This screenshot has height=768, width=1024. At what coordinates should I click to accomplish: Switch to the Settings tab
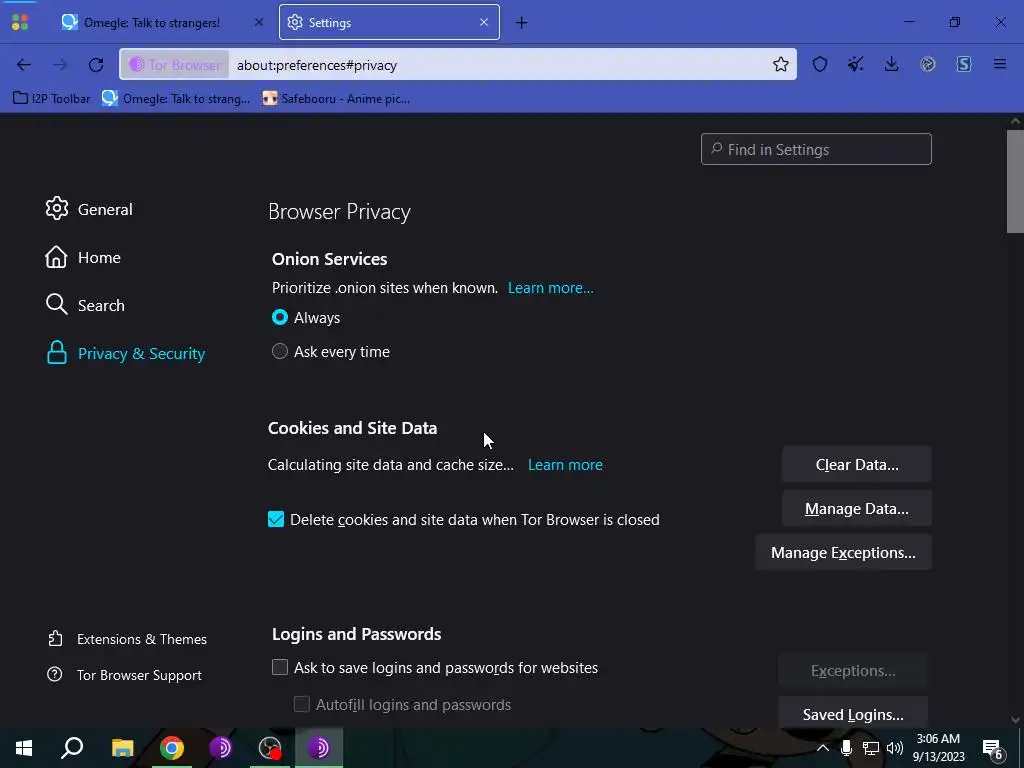click(389, 22)
